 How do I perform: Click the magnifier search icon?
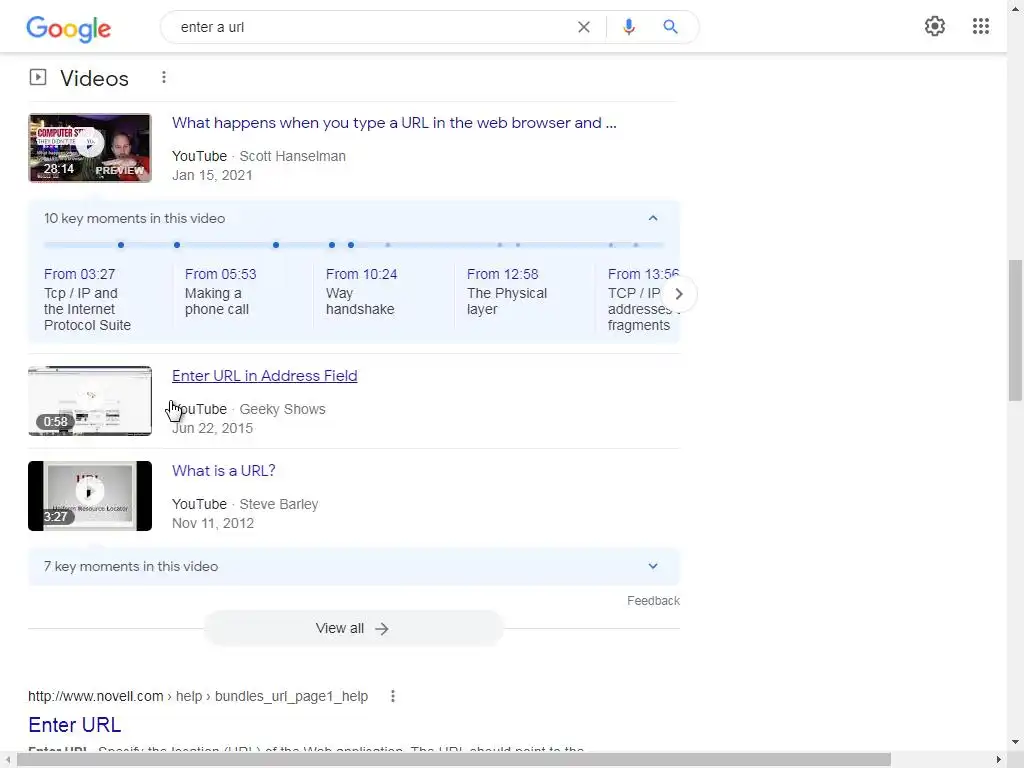coord(670,27)
